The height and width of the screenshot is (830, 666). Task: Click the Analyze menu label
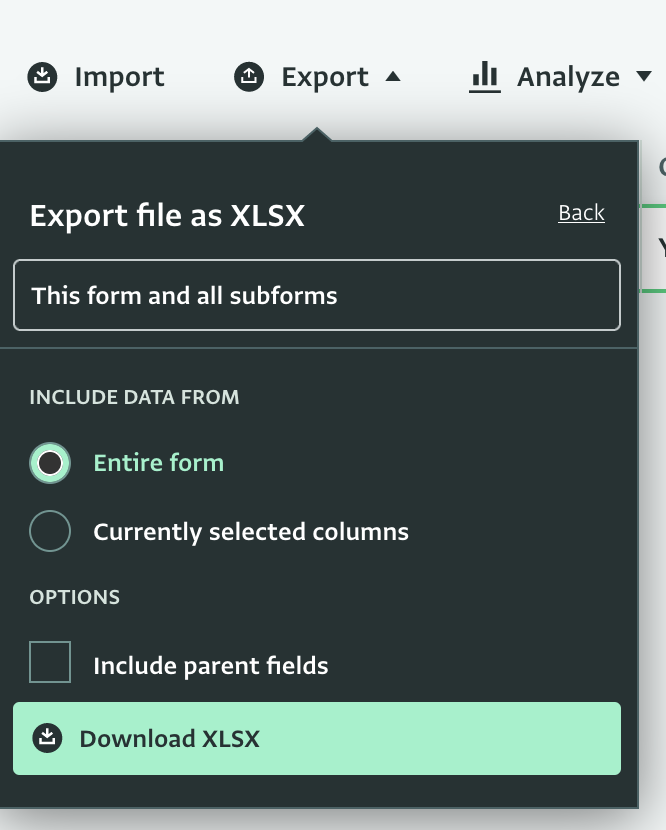point(568,77)
